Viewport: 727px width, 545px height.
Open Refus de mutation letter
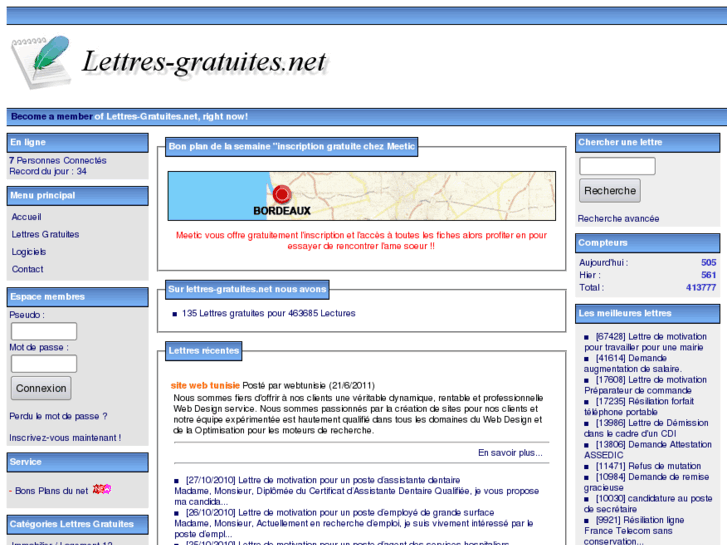(648, 466)
